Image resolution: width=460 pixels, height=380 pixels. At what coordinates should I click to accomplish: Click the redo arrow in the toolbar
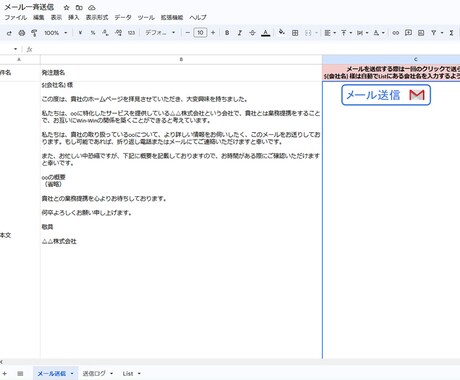click(x=9, y=33)
